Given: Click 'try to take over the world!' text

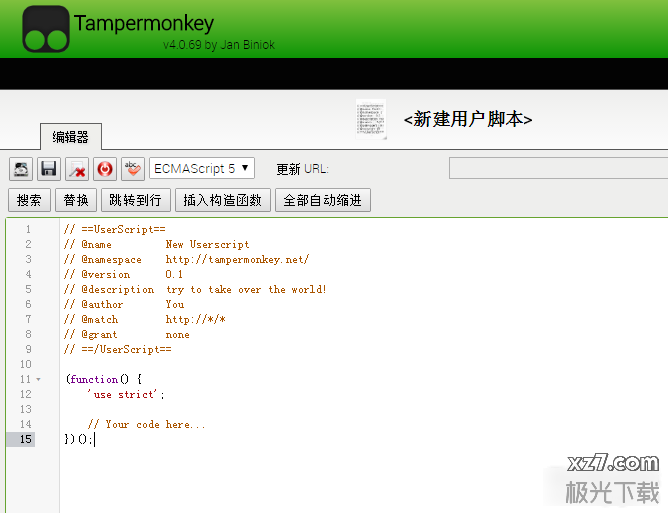Looking at the screenshot, I should (x=246, y=289).
